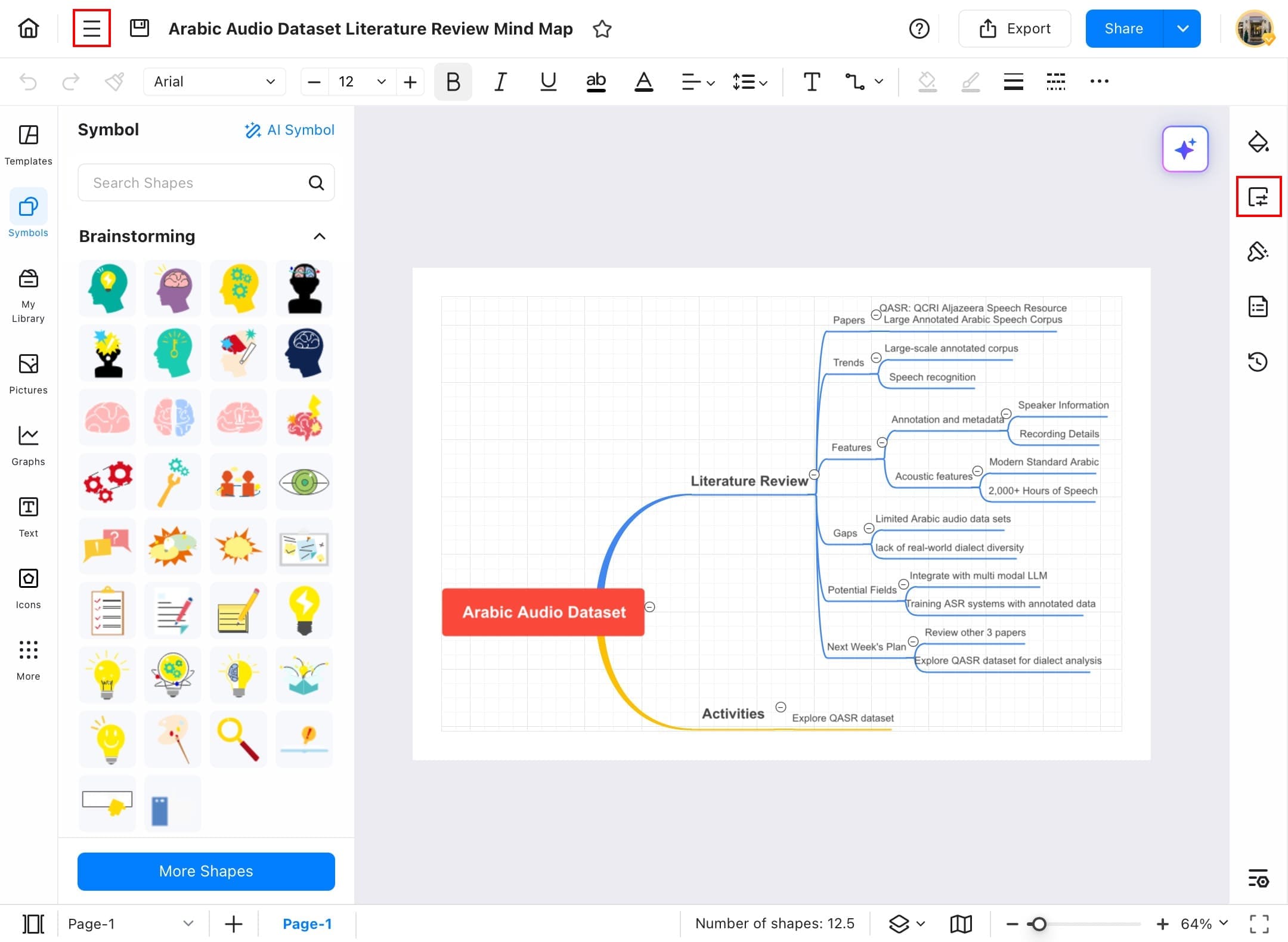Viewport: 1288px width, 942px height.
Task: Collapse the Literature Review branch
Action: click(814, 475)
